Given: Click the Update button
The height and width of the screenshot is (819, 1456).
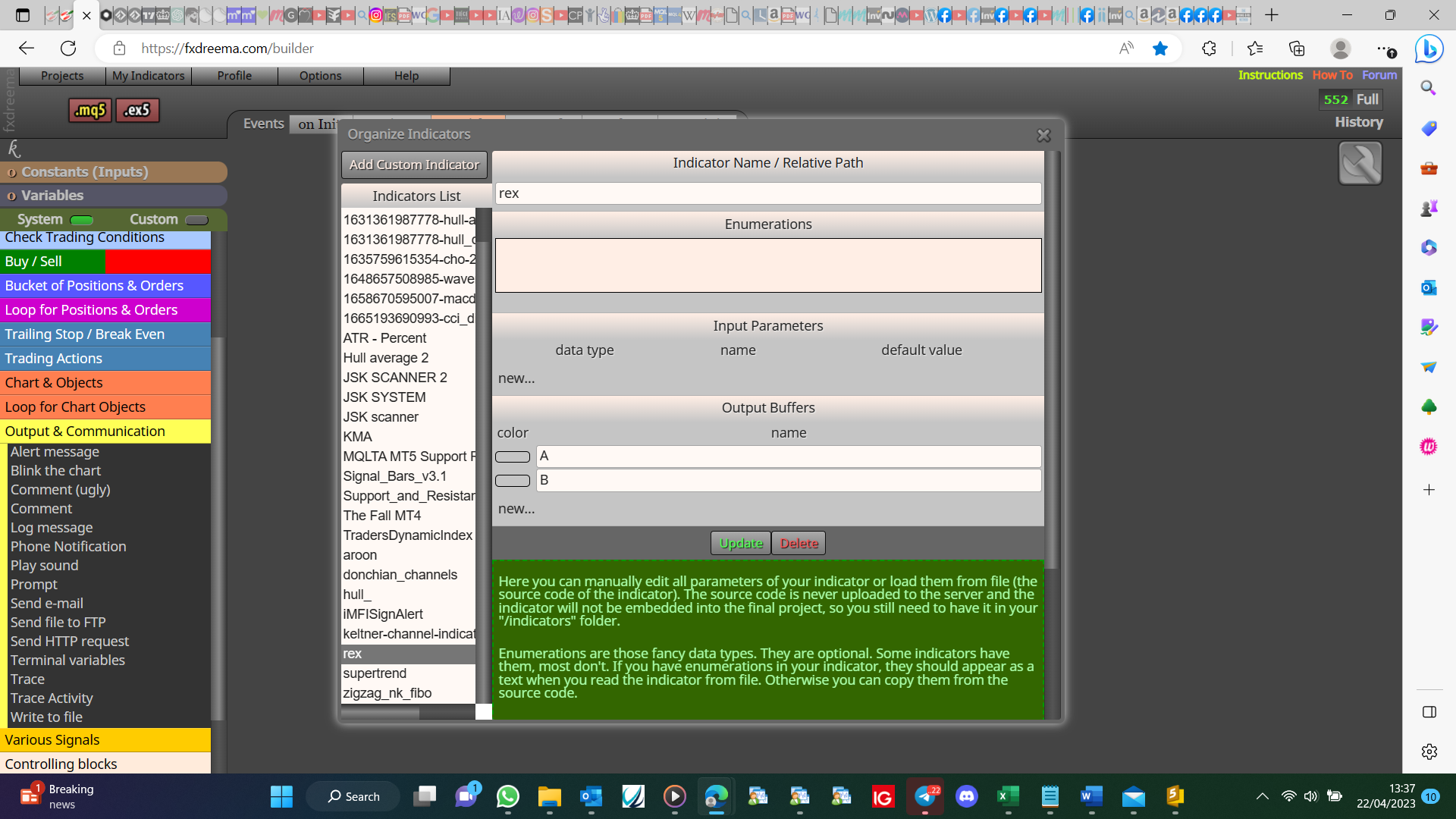Looking at the screenshot, I should (741, 543).
